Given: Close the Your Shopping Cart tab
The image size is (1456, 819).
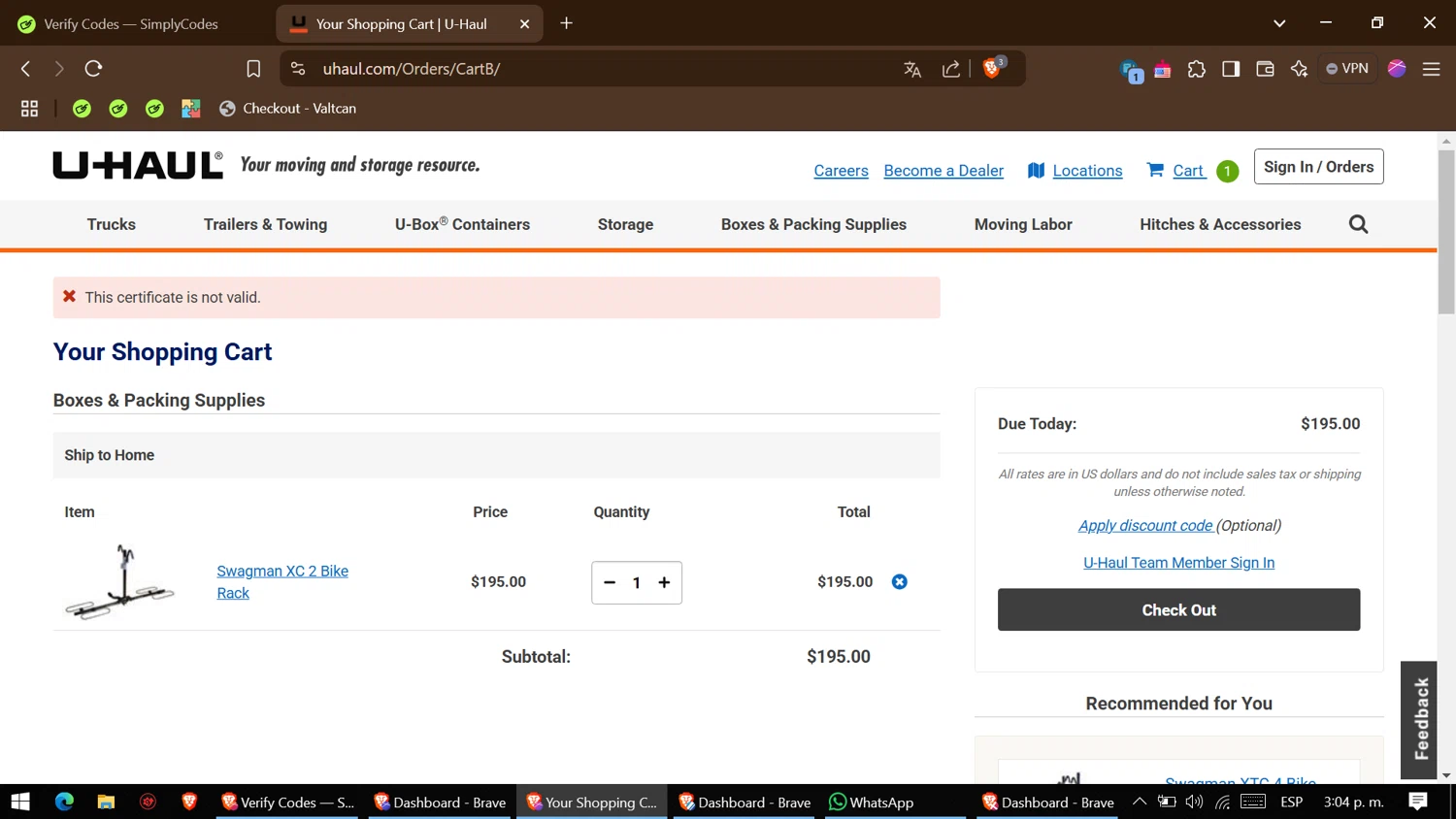Looking at the screenshot, I should (525, 24).
